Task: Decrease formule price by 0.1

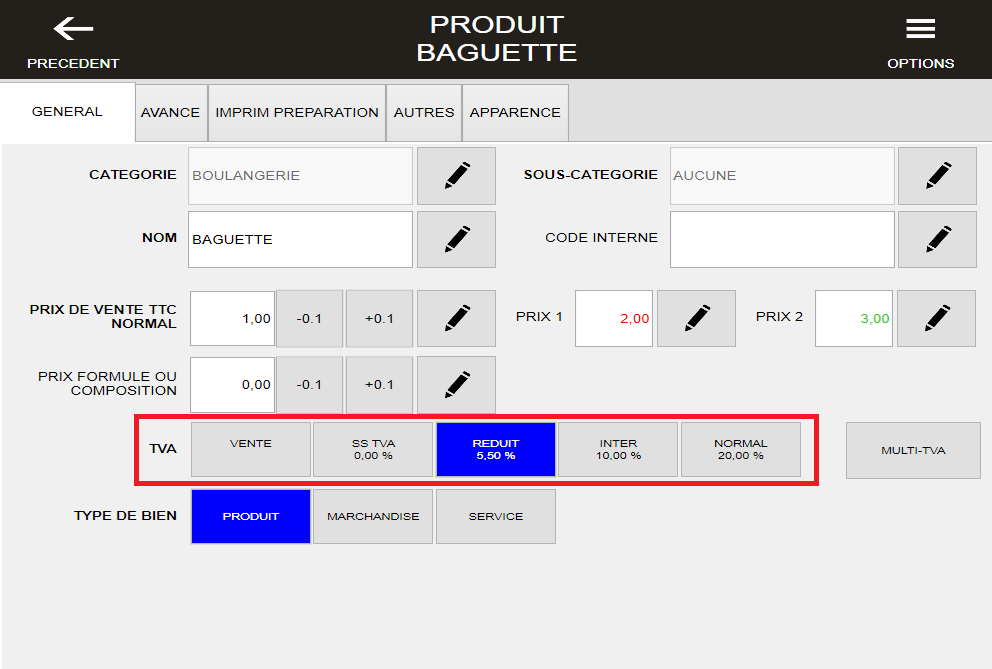Action: click(309, 385)
